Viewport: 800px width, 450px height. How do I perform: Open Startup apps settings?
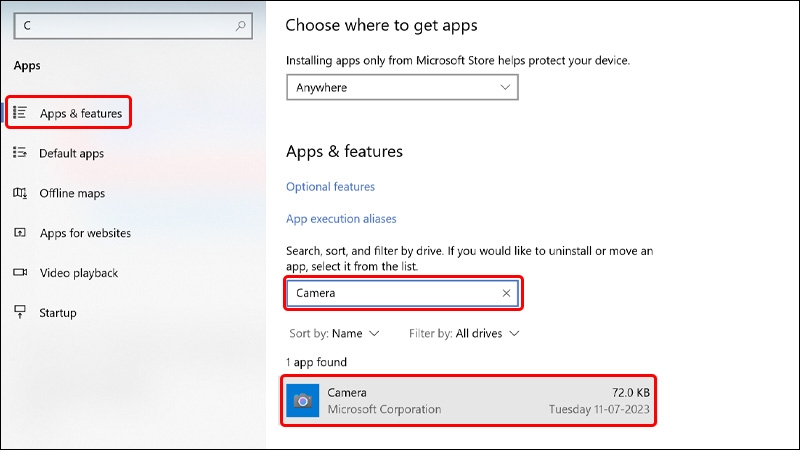[x=58, y=313]
